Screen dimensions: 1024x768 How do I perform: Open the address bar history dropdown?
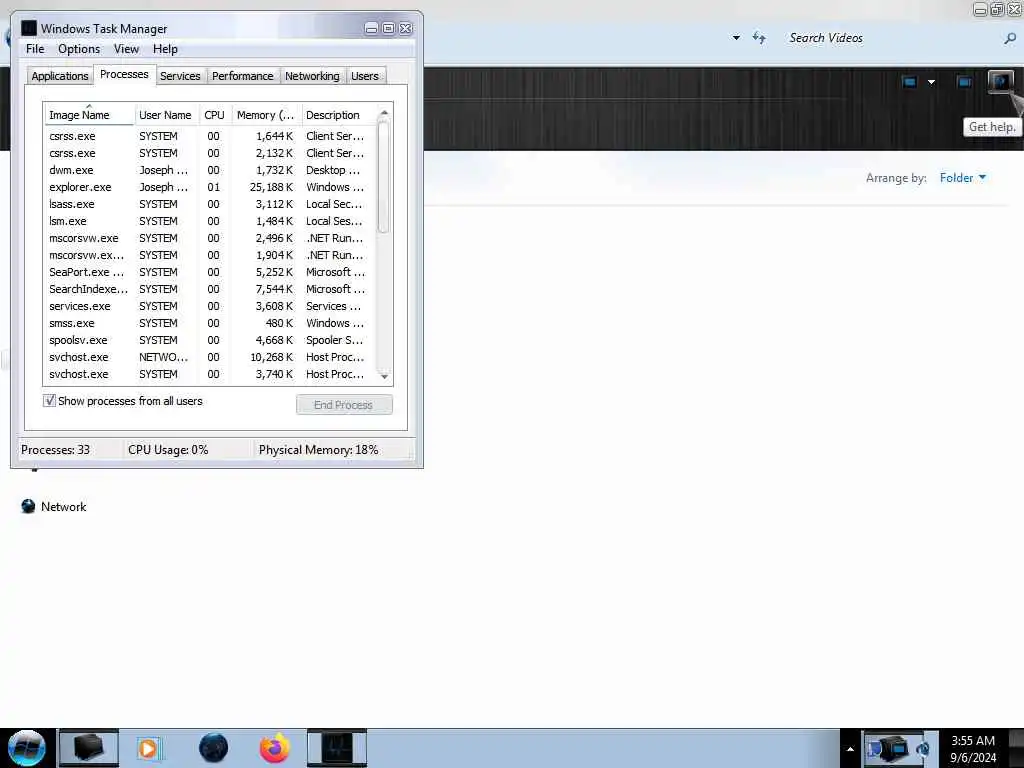click(736, 38)
